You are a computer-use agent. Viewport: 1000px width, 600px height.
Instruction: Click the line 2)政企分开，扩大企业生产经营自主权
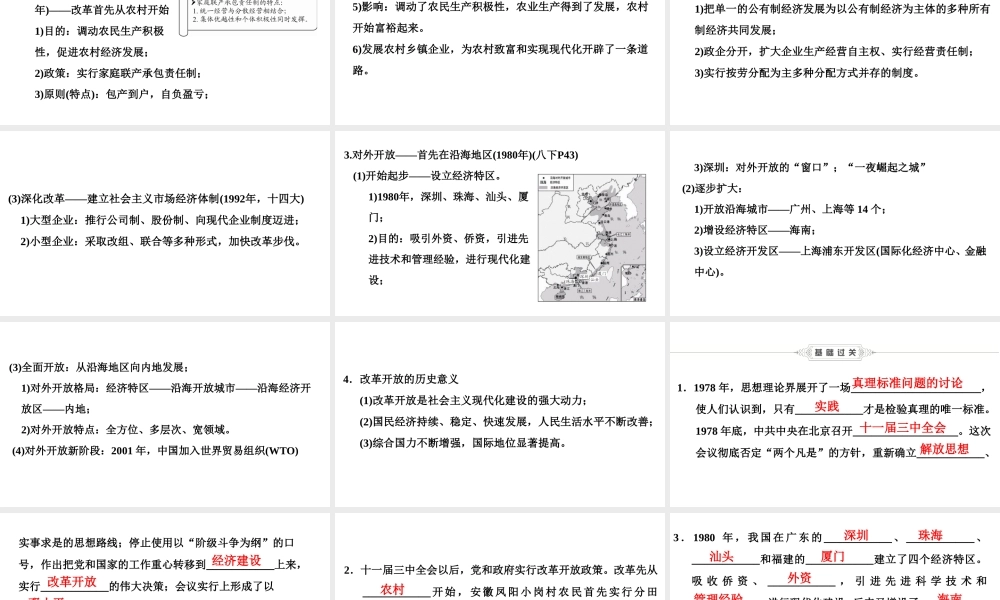pyautogui.click(x=834, y=52)
